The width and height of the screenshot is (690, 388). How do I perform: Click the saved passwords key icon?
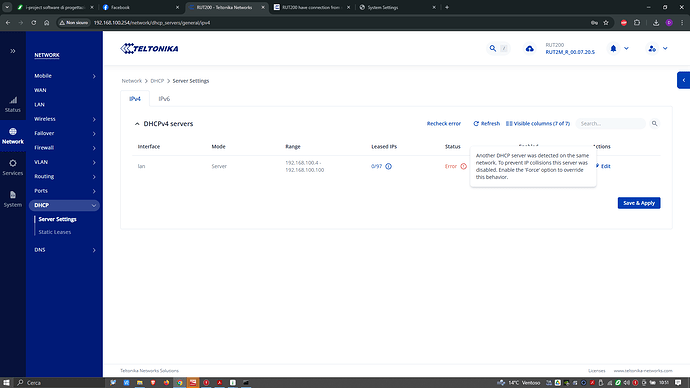click(x=594, y=22)
